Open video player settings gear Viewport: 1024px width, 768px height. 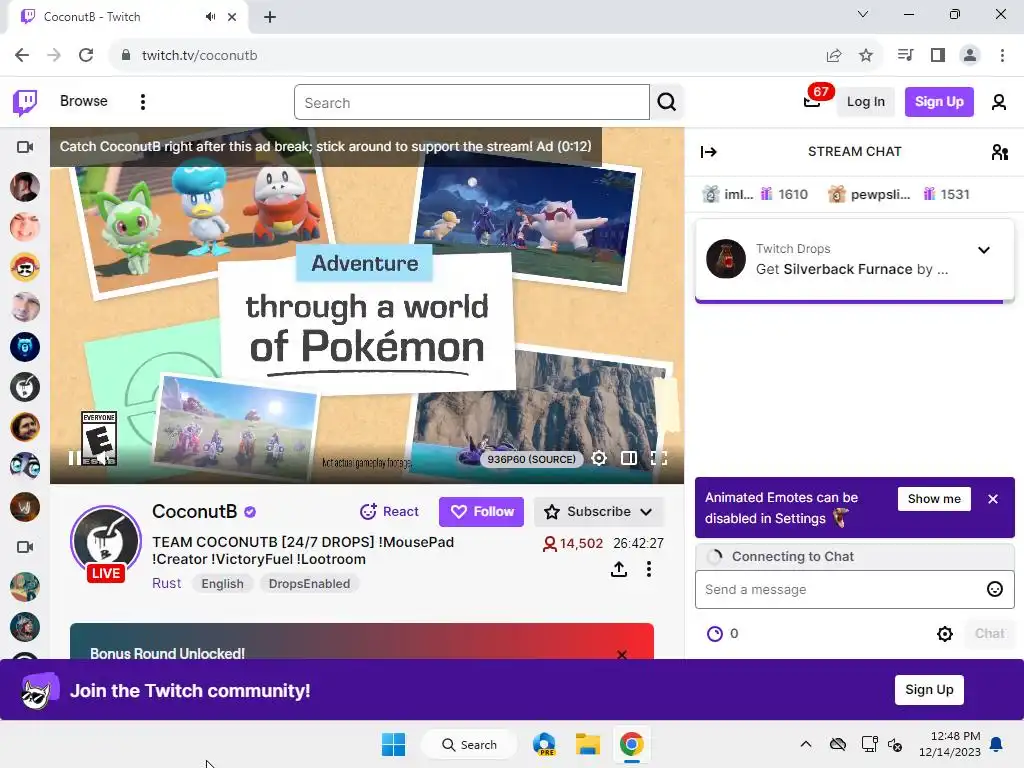pyautogui.click(x=599, y=458)
